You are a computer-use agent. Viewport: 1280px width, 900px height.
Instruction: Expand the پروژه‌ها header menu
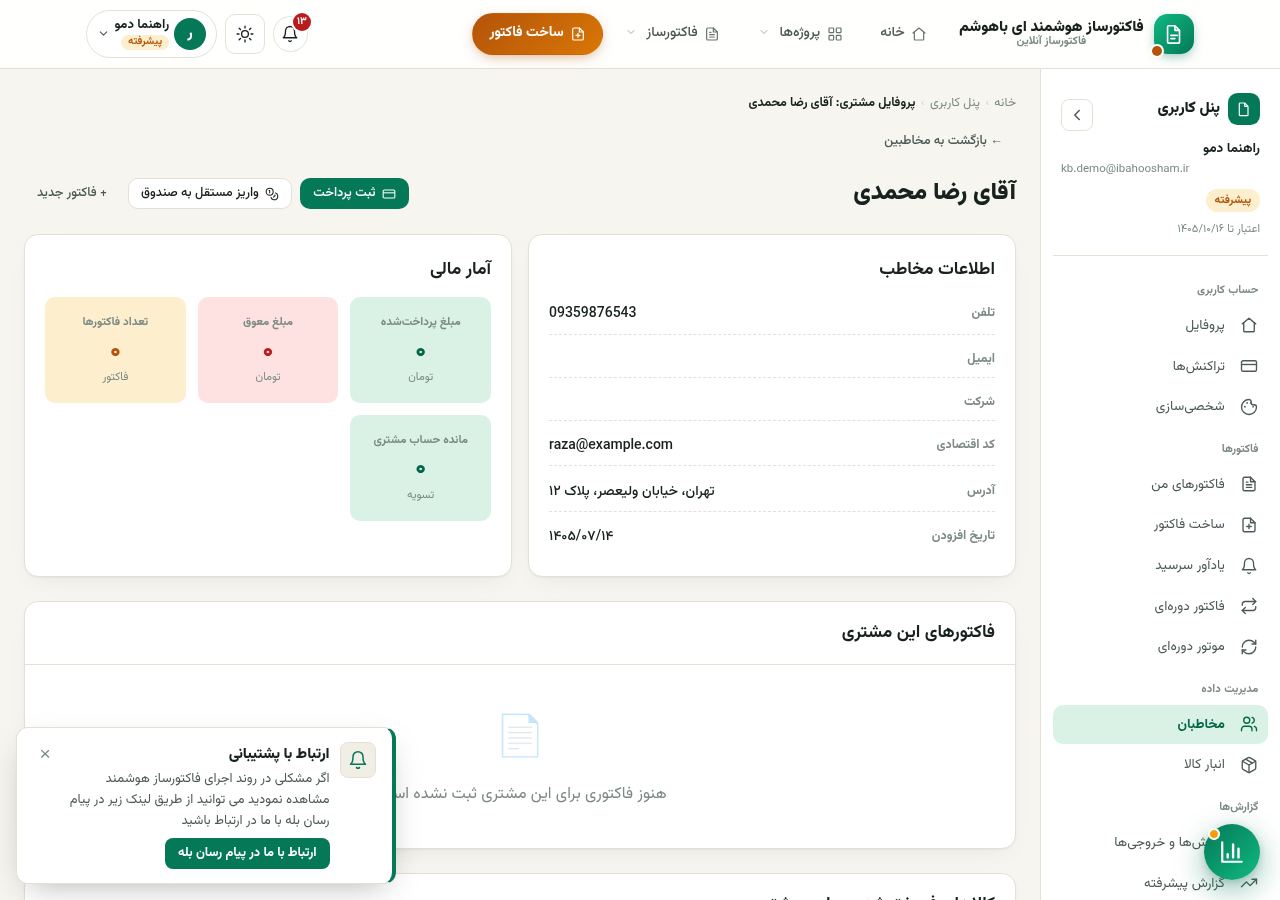tap(801, 33)
